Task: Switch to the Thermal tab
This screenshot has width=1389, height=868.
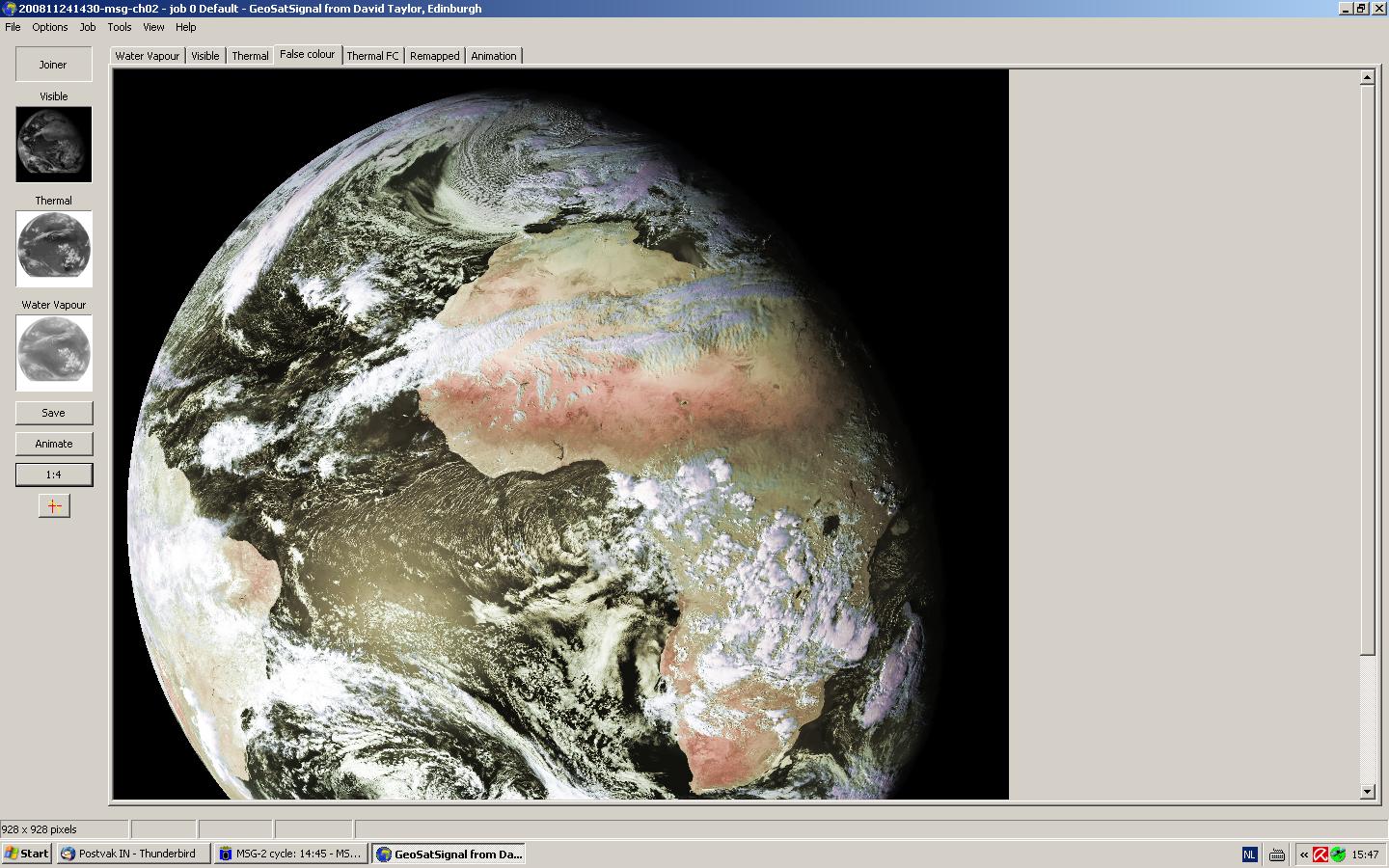Action: [x=250, y=56]
